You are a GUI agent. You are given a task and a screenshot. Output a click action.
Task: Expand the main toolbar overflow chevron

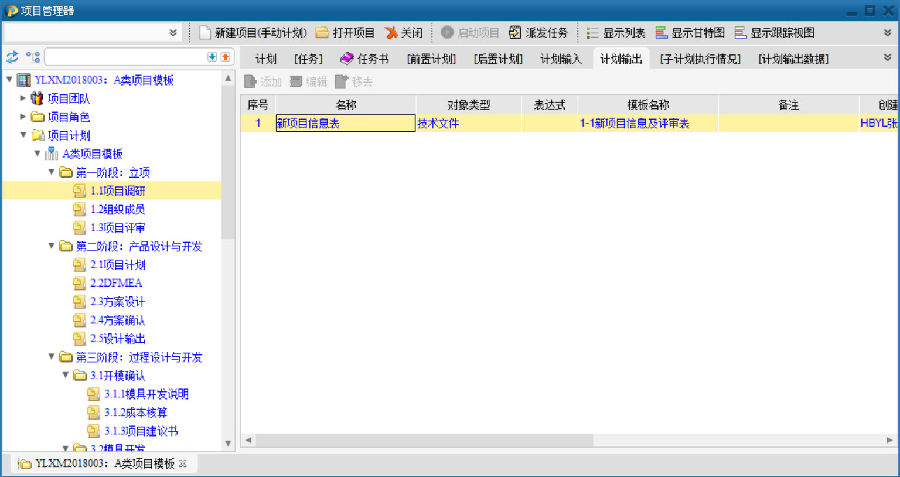(x=887, y=33)
